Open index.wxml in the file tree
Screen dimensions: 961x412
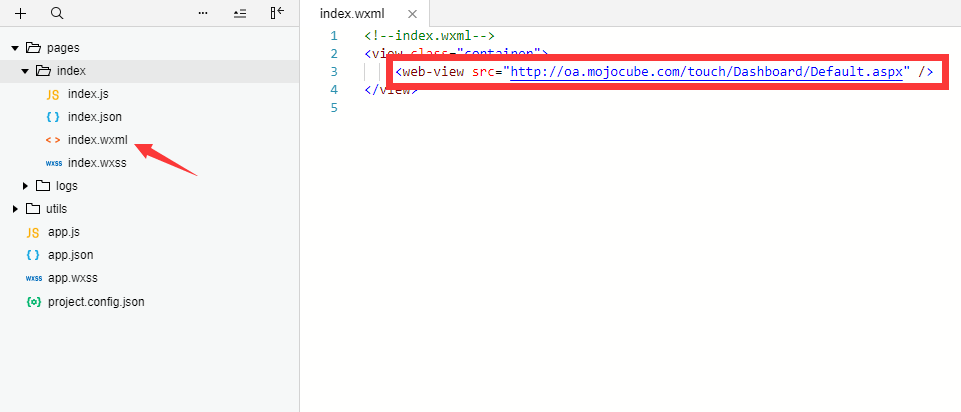[x=98, y=140]
